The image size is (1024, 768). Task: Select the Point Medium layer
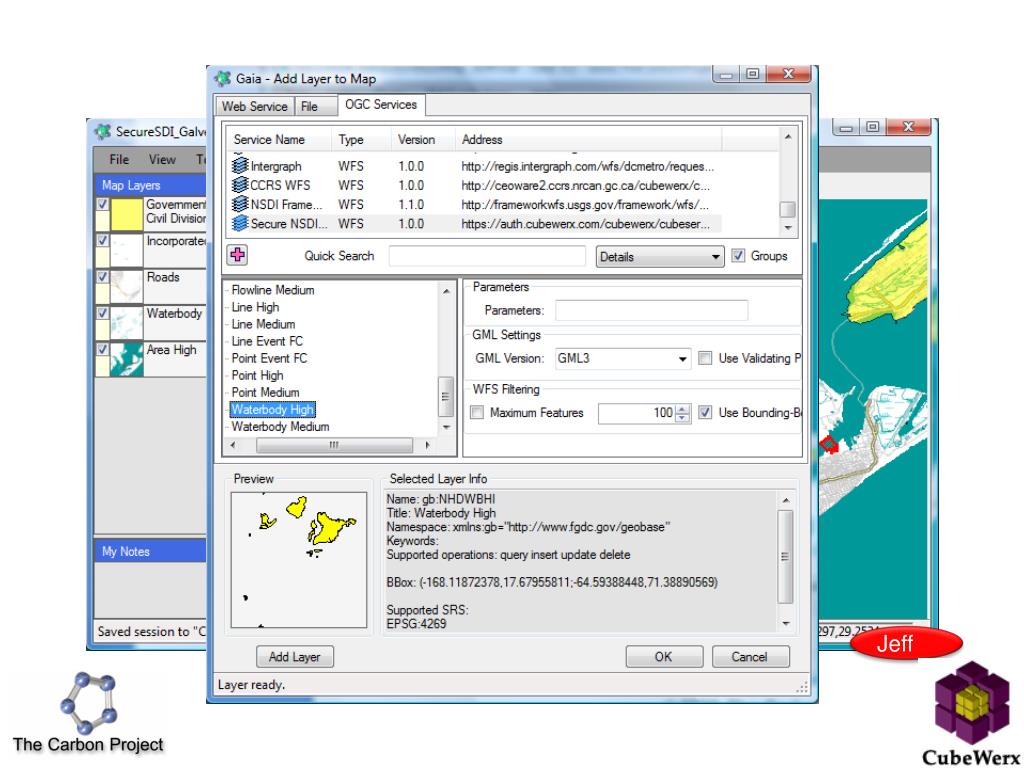click(265, 392)
